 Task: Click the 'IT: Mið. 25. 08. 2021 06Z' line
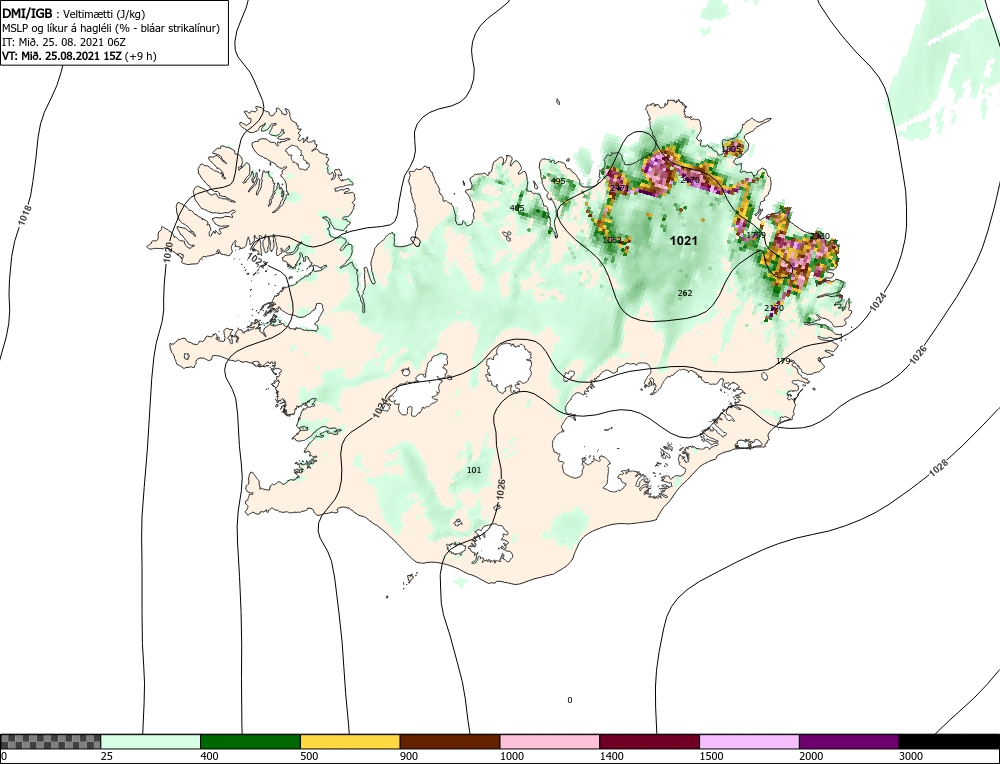[x=64, y=42]
